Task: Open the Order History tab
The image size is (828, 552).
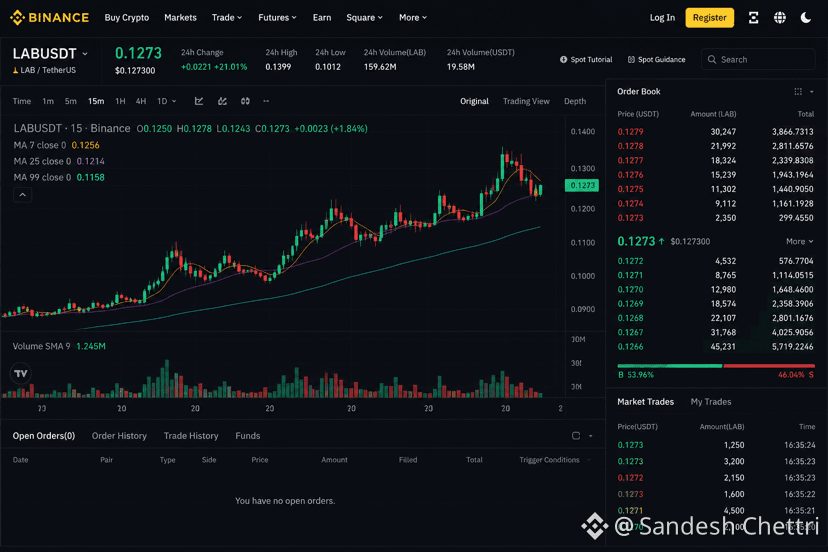Action: click(x=119, y=436)
